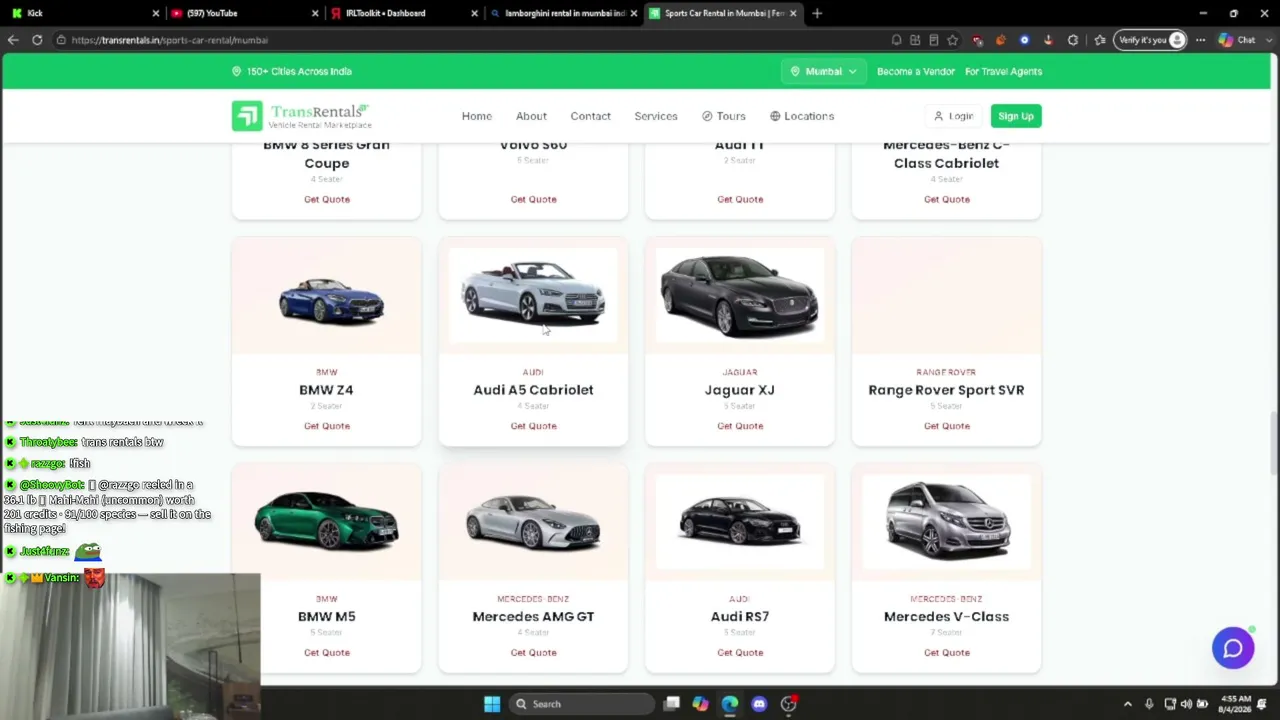
Task: Open the Tours menu item
Action: point(724,116)
